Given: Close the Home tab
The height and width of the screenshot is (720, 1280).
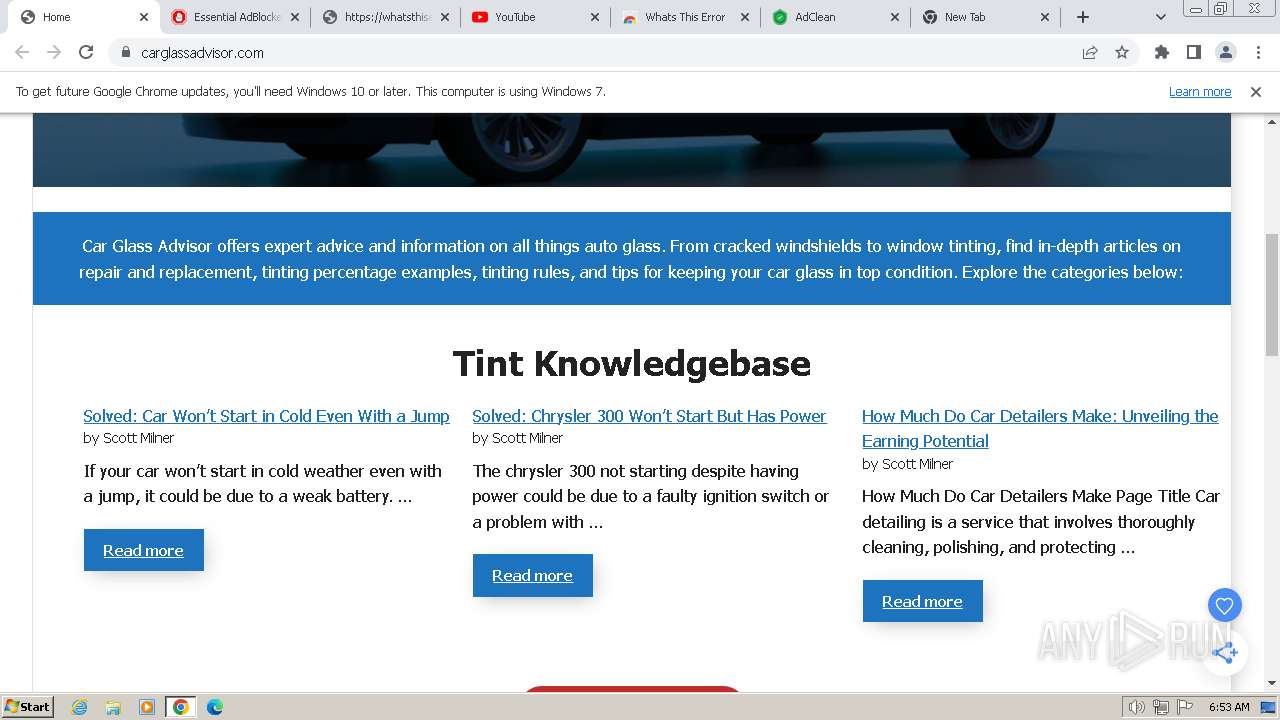Looking at the screenshot, I should click(x=144, y=17).
